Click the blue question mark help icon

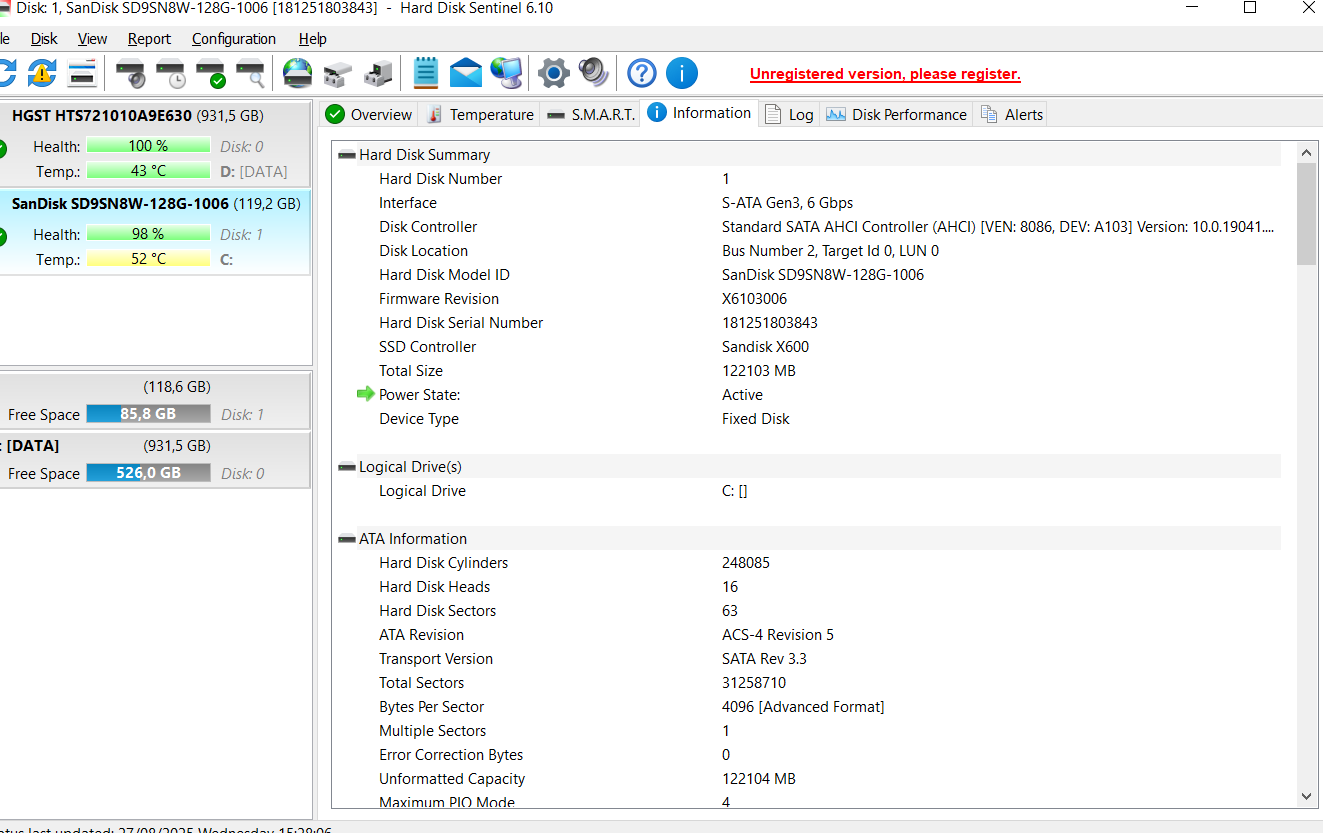point(642,73)
